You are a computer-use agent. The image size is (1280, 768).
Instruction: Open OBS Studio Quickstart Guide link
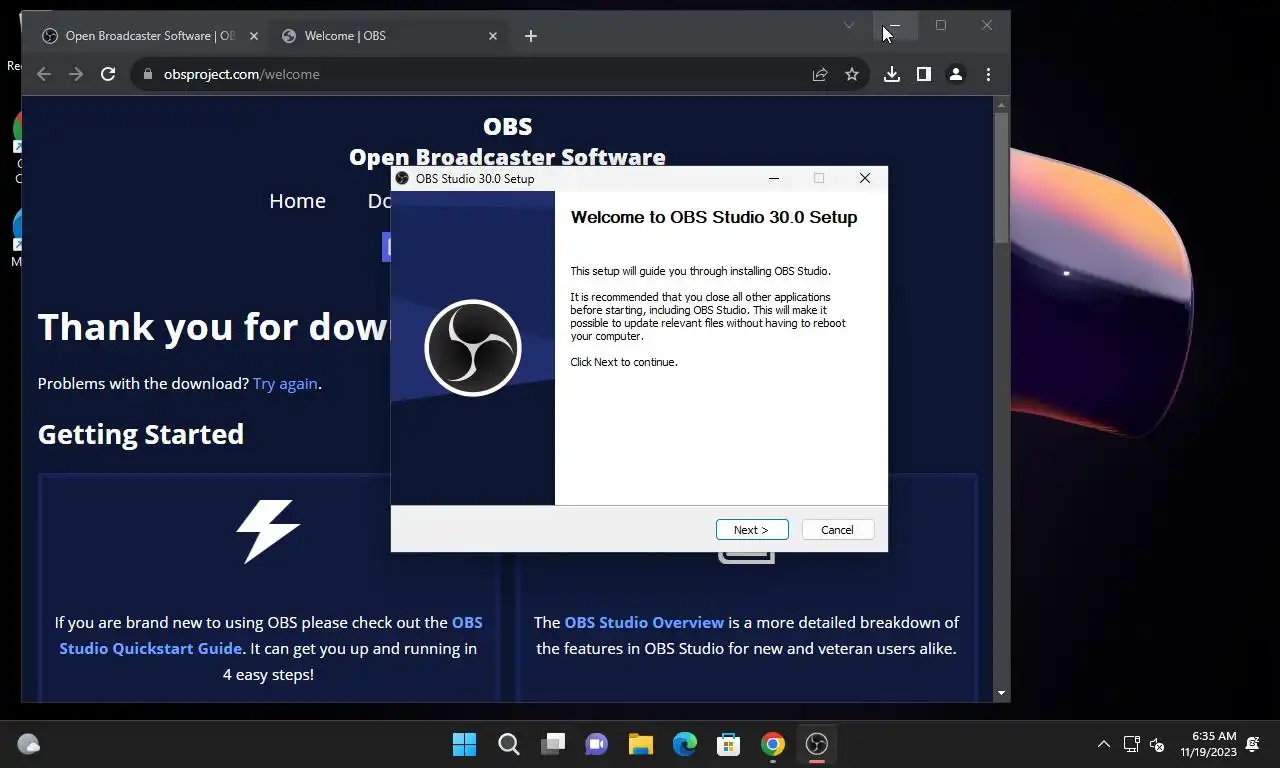click(271, 635)
